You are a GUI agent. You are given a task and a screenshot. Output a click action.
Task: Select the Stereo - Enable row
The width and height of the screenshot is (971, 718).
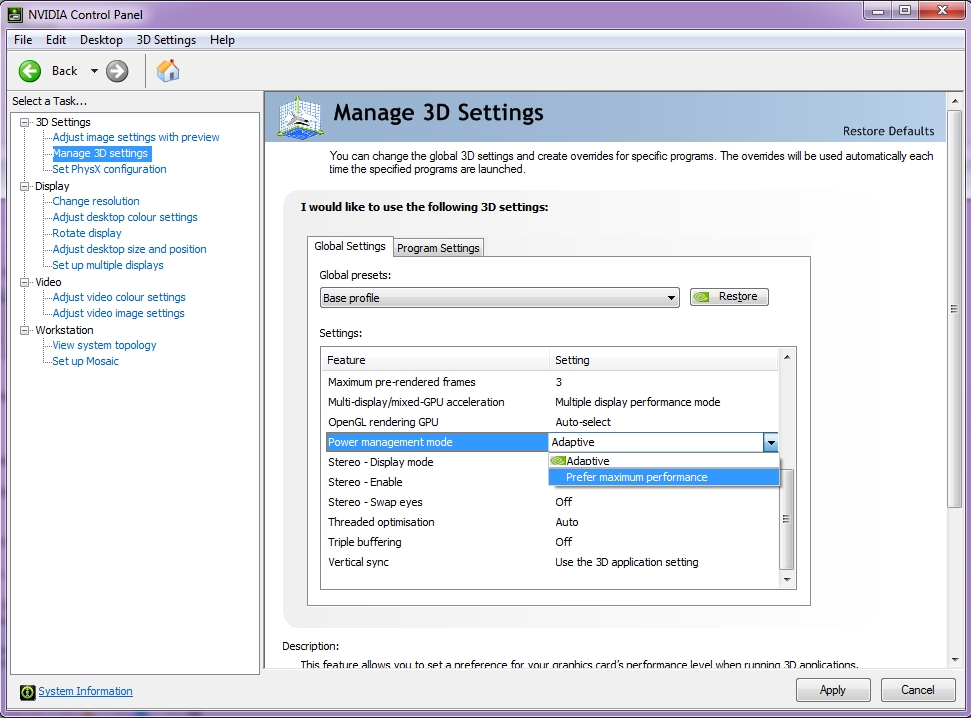(435, 482)
